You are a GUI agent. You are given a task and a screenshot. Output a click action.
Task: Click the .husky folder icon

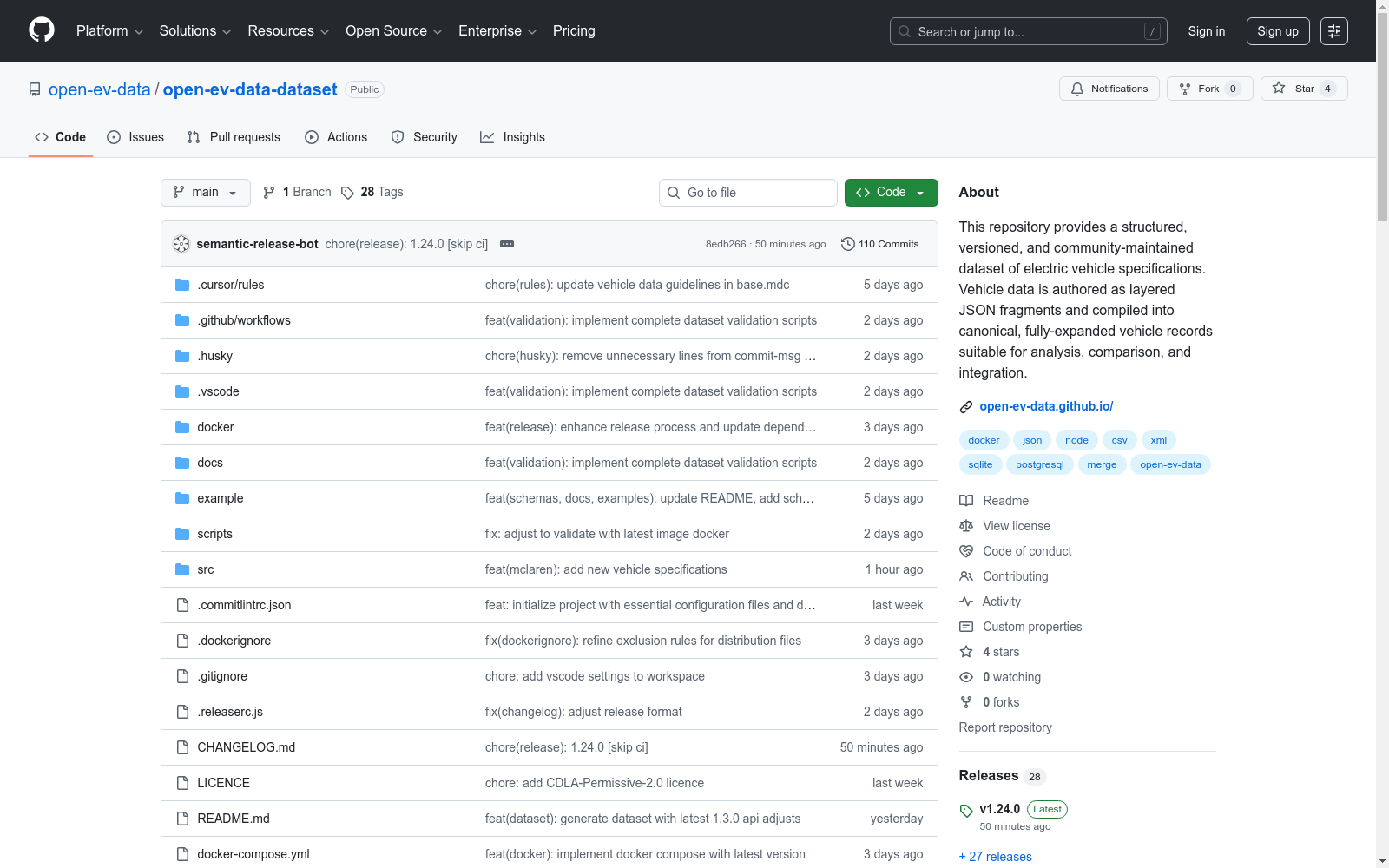point(182,356)
